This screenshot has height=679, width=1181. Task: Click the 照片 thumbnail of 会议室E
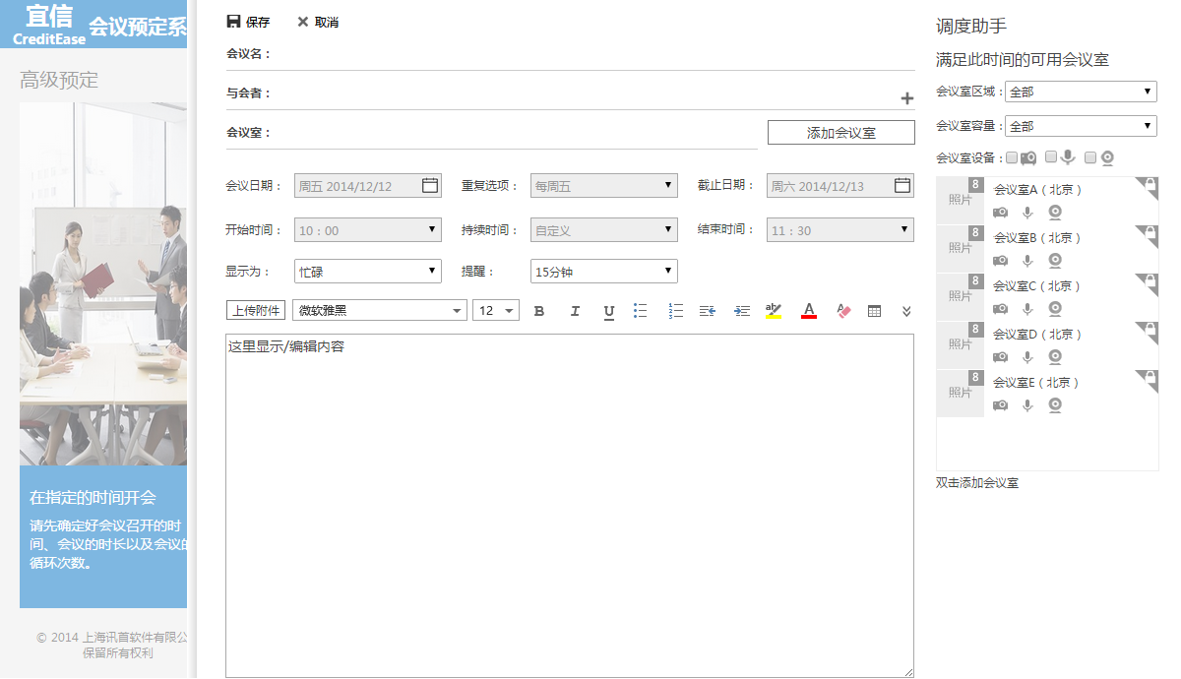(960, 393)
